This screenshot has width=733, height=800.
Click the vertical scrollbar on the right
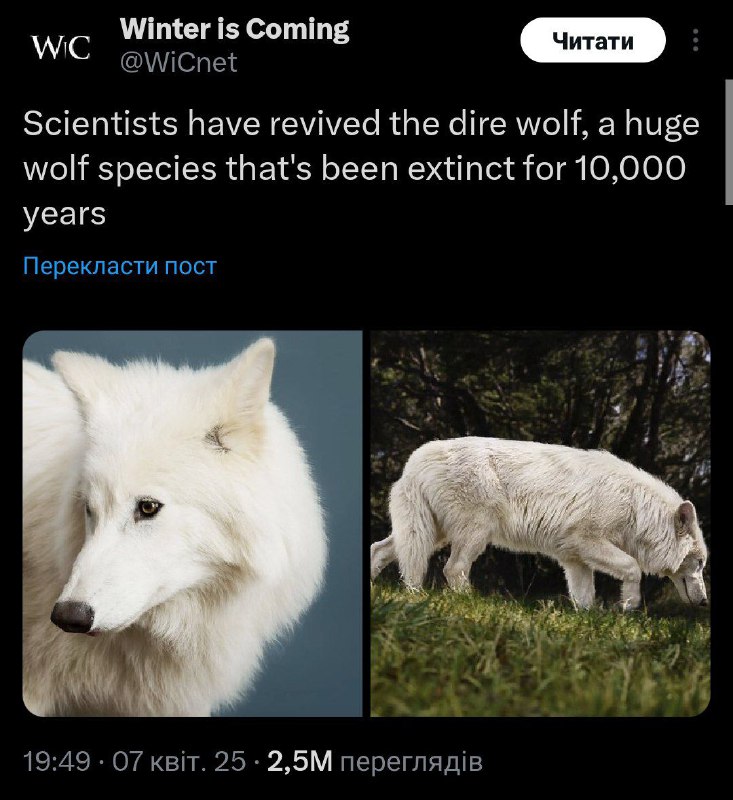click(729, 142)
